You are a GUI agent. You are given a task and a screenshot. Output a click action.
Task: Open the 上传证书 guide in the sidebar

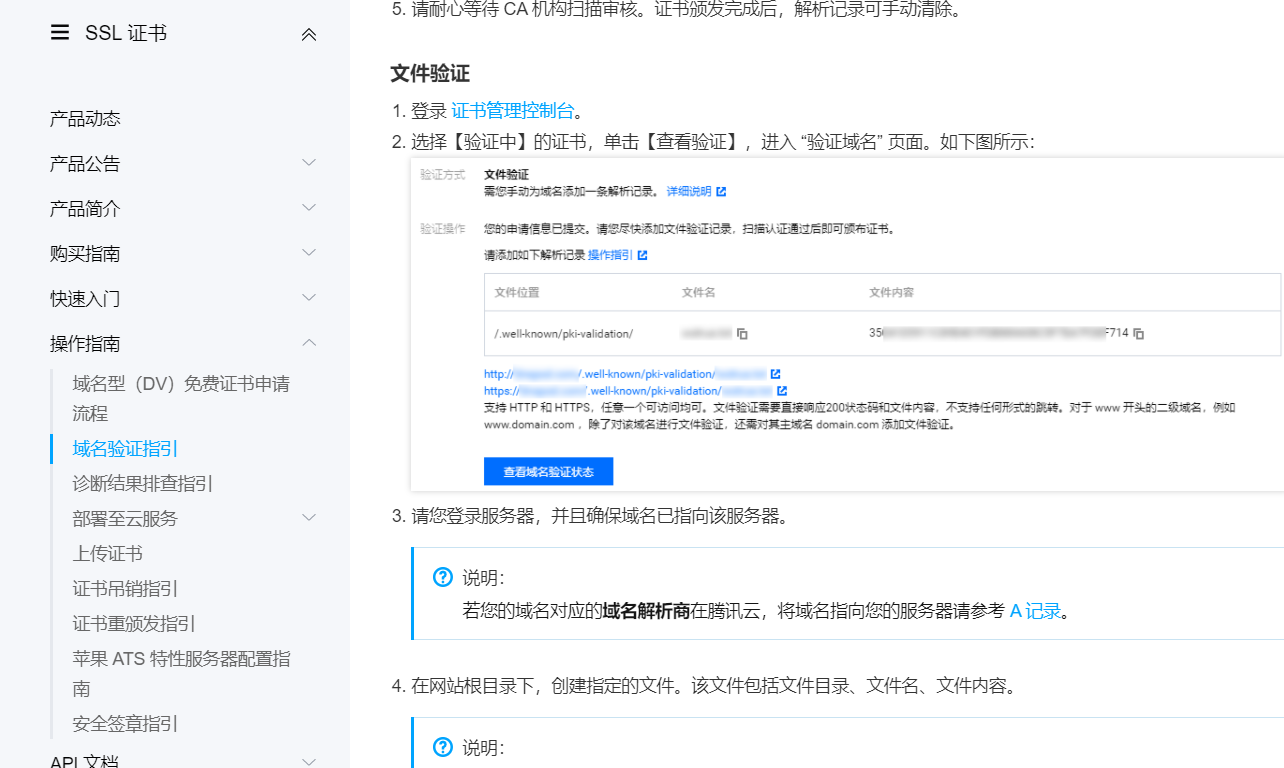coord(105,553)
